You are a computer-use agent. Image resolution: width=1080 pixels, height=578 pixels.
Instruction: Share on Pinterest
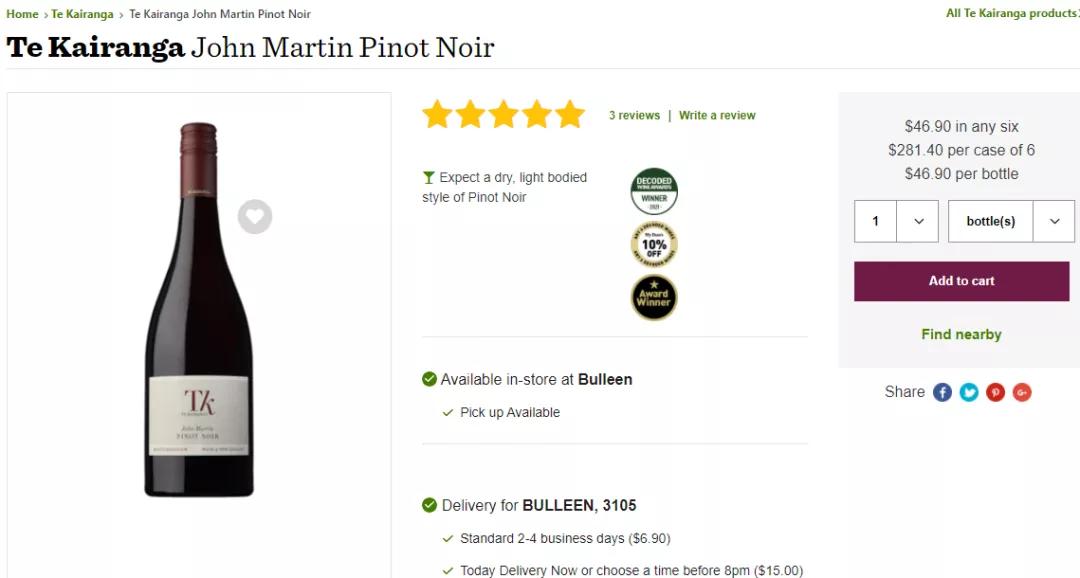coord(995,392)
